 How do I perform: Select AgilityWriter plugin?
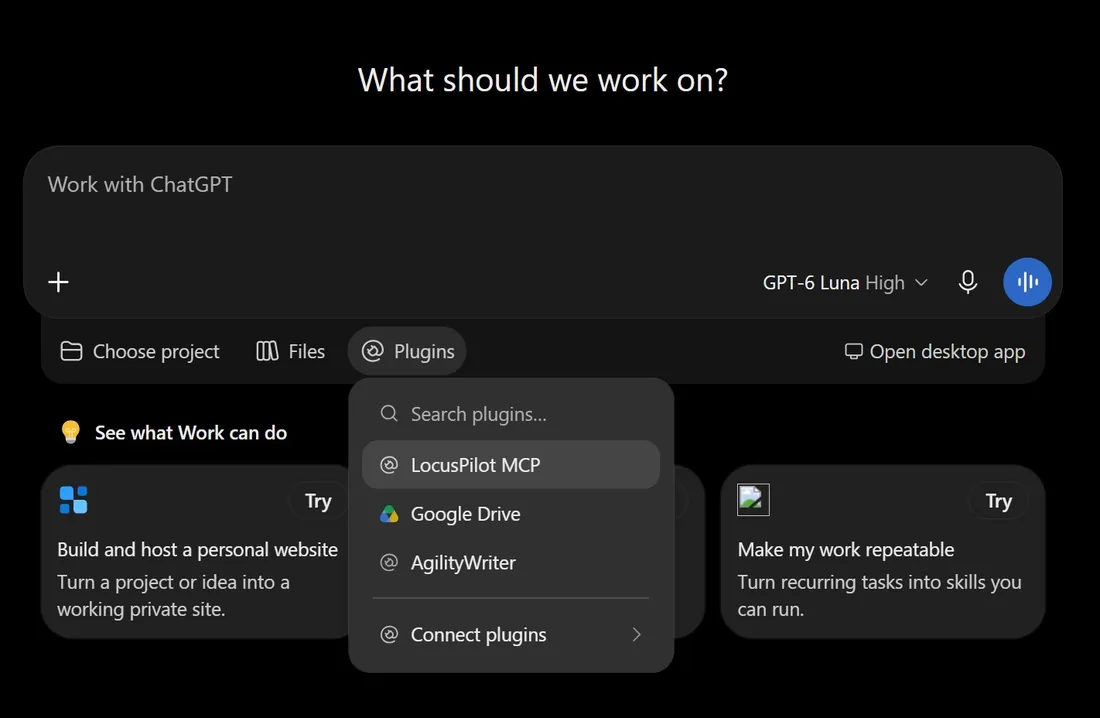point(511,562)
